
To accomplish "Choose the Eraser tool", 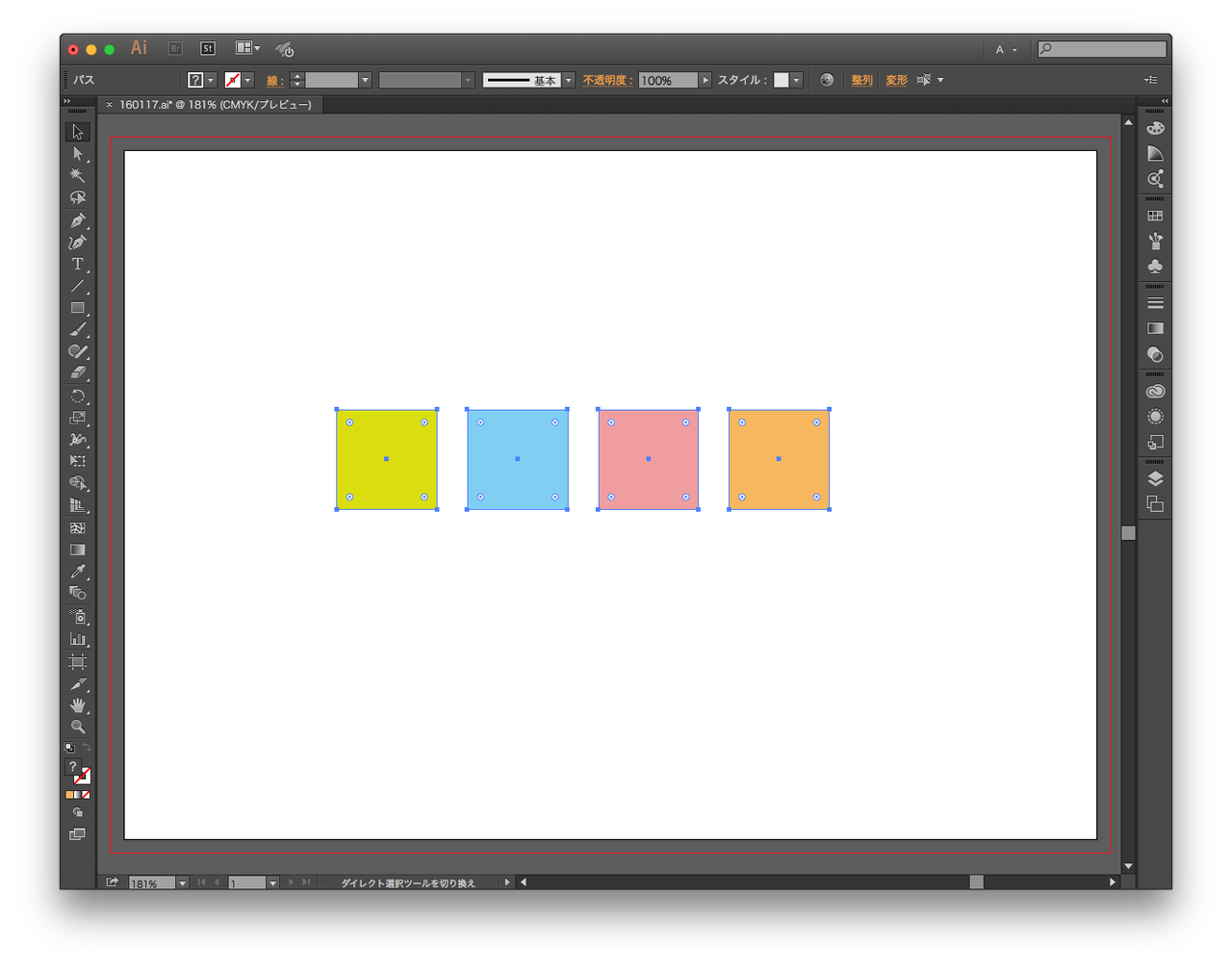I will (x=78, y=373).
